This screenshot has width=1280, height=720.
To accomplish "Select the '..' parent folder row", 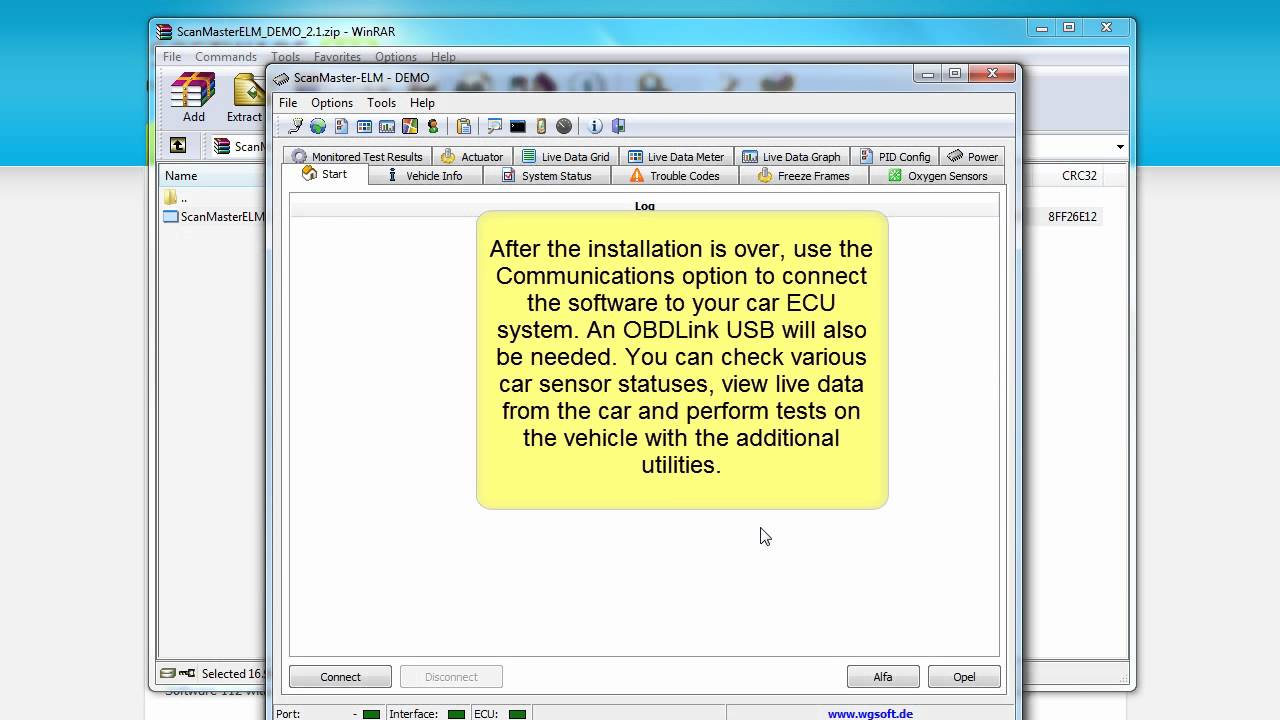I will pyautogui.click(x=212, y=198).
